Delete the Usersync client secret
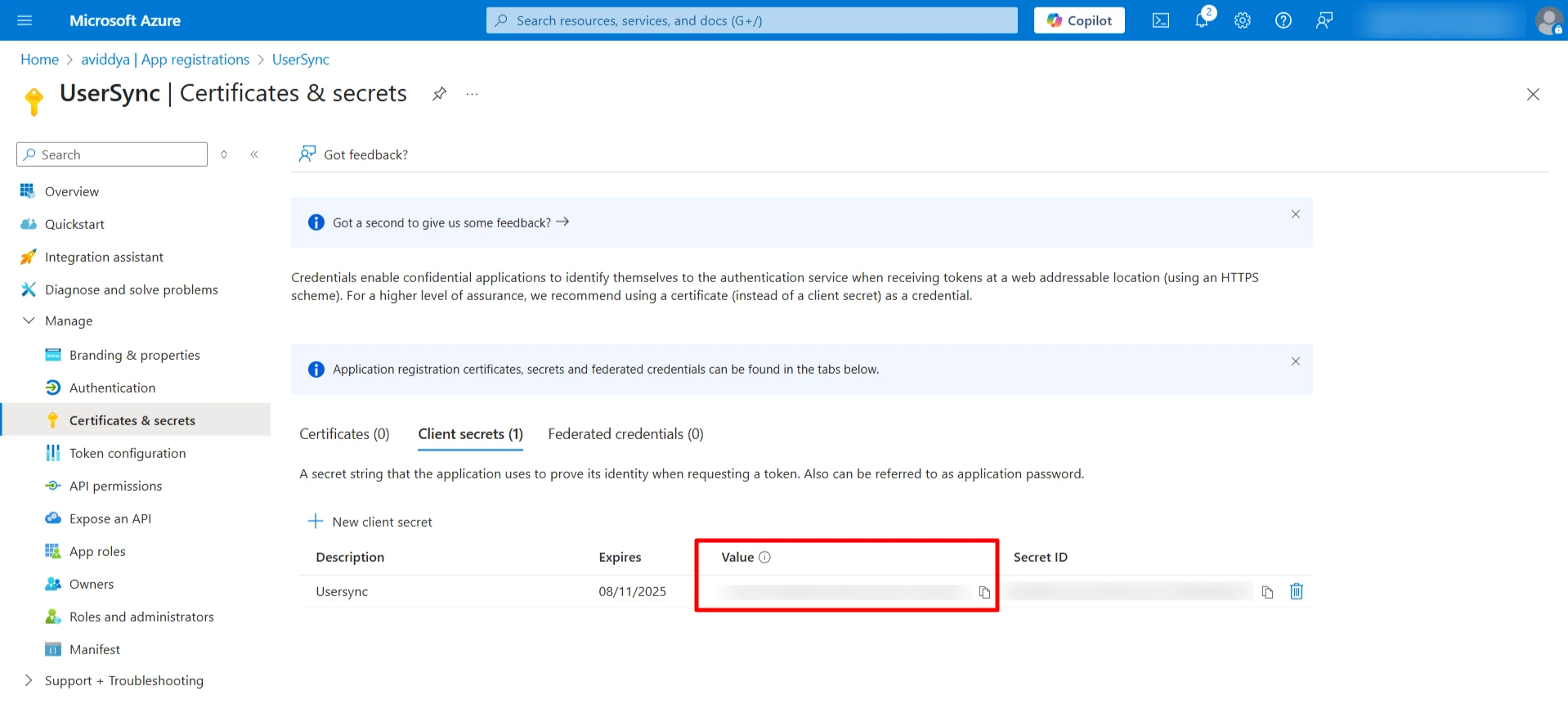Image resolution: width=1568 pixels, height=709 pixels. (1297, 591)
